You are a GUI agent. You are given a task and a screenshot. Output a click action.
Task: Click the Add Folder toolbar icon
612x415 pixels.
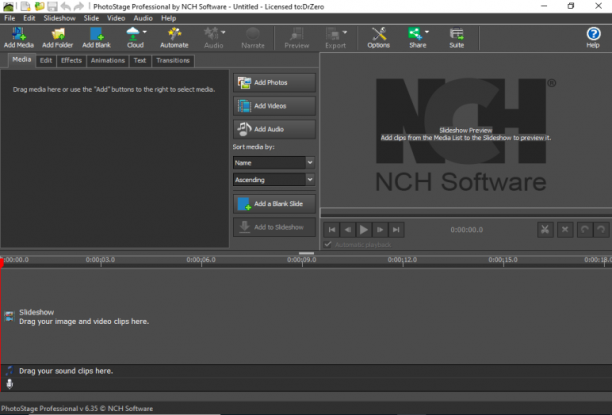[57, 38]
